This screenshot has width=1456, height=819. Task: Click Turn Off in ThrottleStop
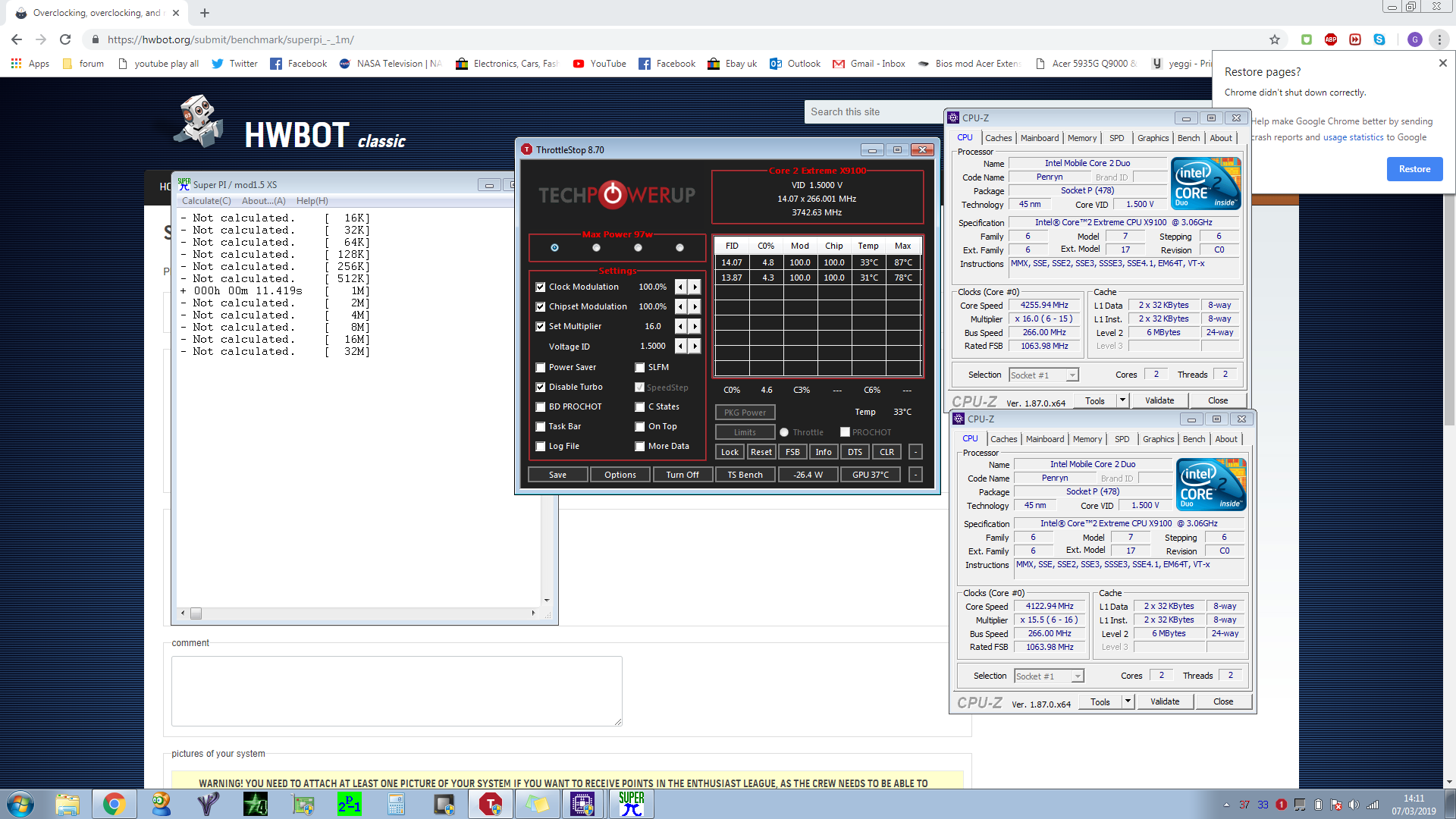click(x=682, y=475)
